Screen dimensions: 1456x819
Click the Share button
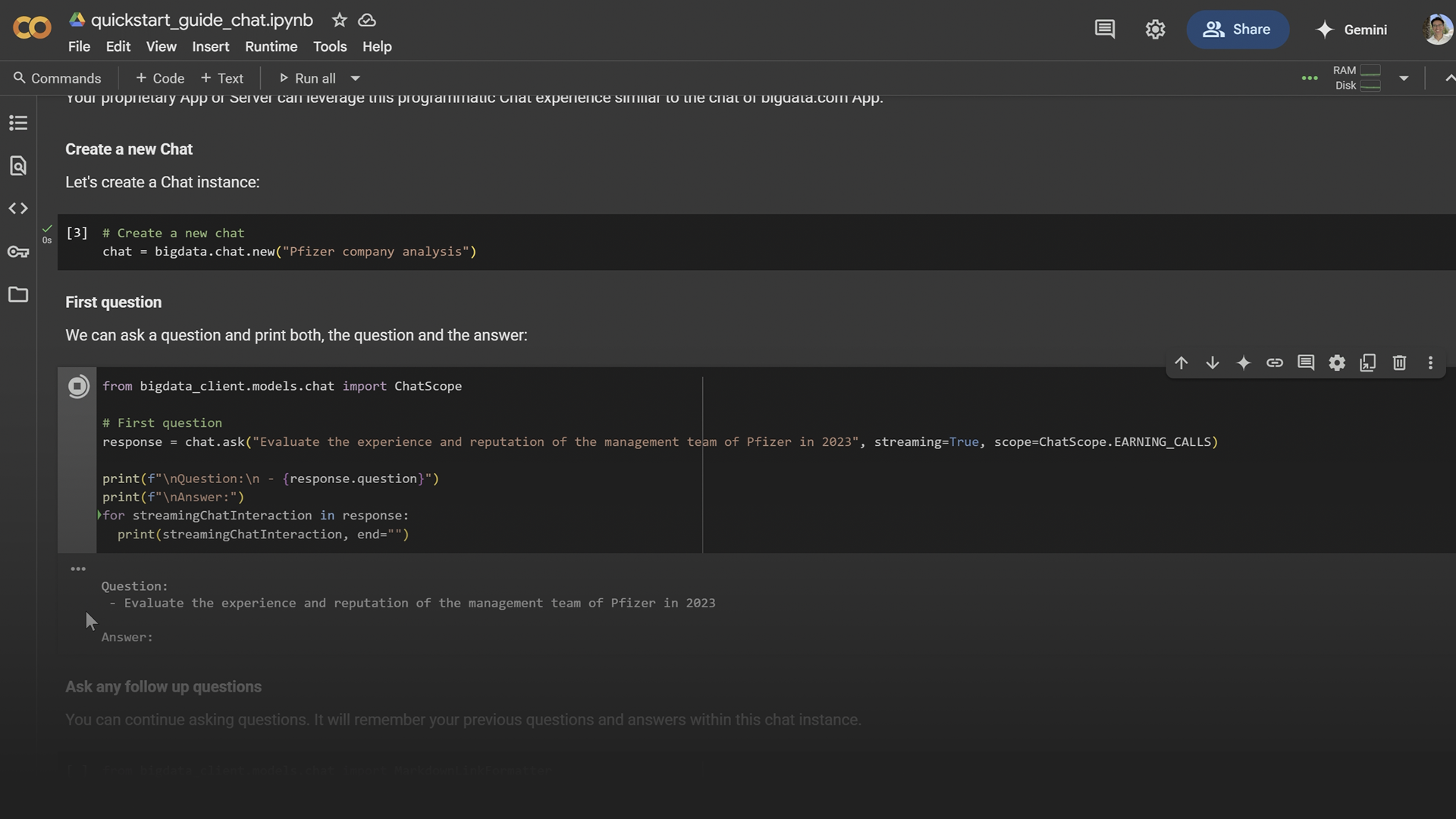1238,30
